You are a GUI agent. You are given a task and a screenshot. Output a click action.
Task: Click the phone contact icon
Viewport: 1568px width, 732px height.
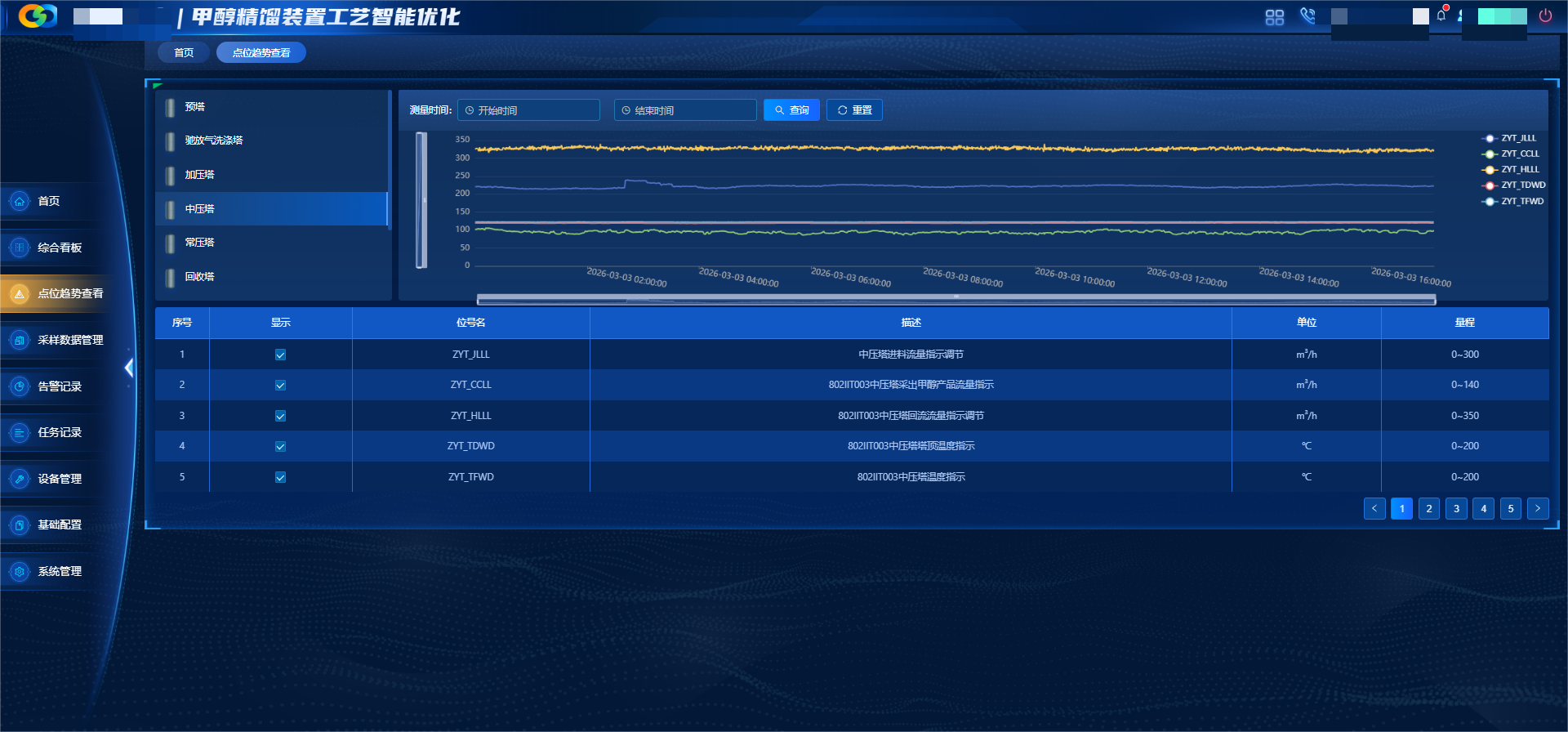click(x=1307, y=16)
